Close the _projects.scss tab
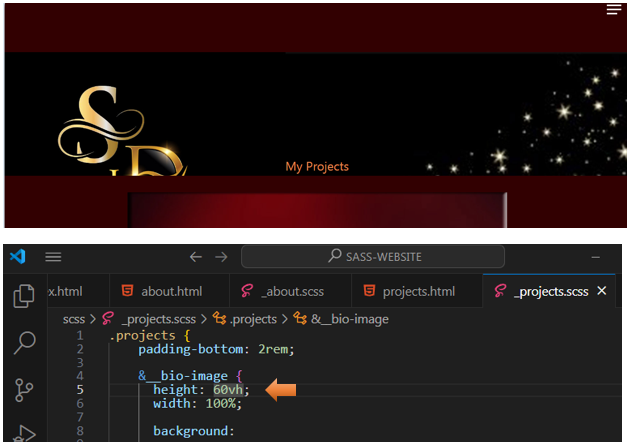Screen dimensions: 627x442 coord(602,291)
